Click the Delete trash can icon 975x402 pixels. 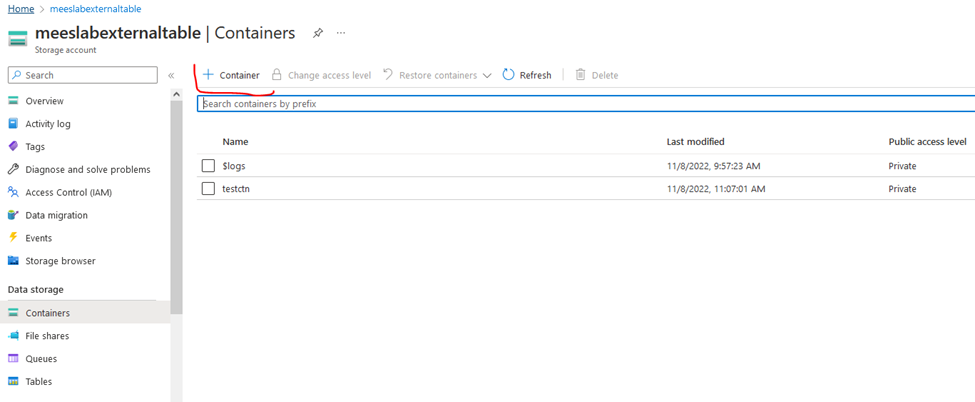(x=580, y=75)
